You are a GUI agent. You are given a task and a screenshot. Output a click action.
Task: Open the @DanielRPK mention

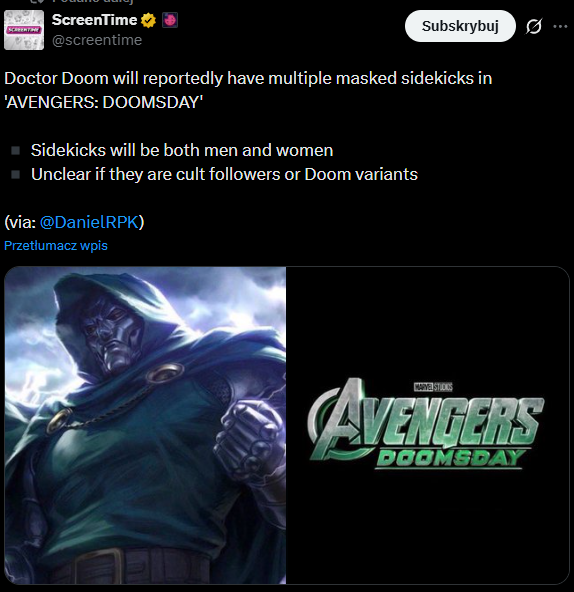89,222
